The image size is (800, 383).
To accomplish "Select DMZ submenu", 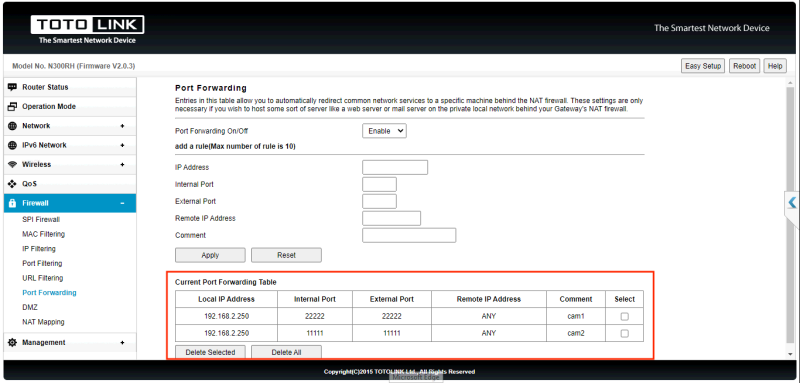I will tap(30, 308).
